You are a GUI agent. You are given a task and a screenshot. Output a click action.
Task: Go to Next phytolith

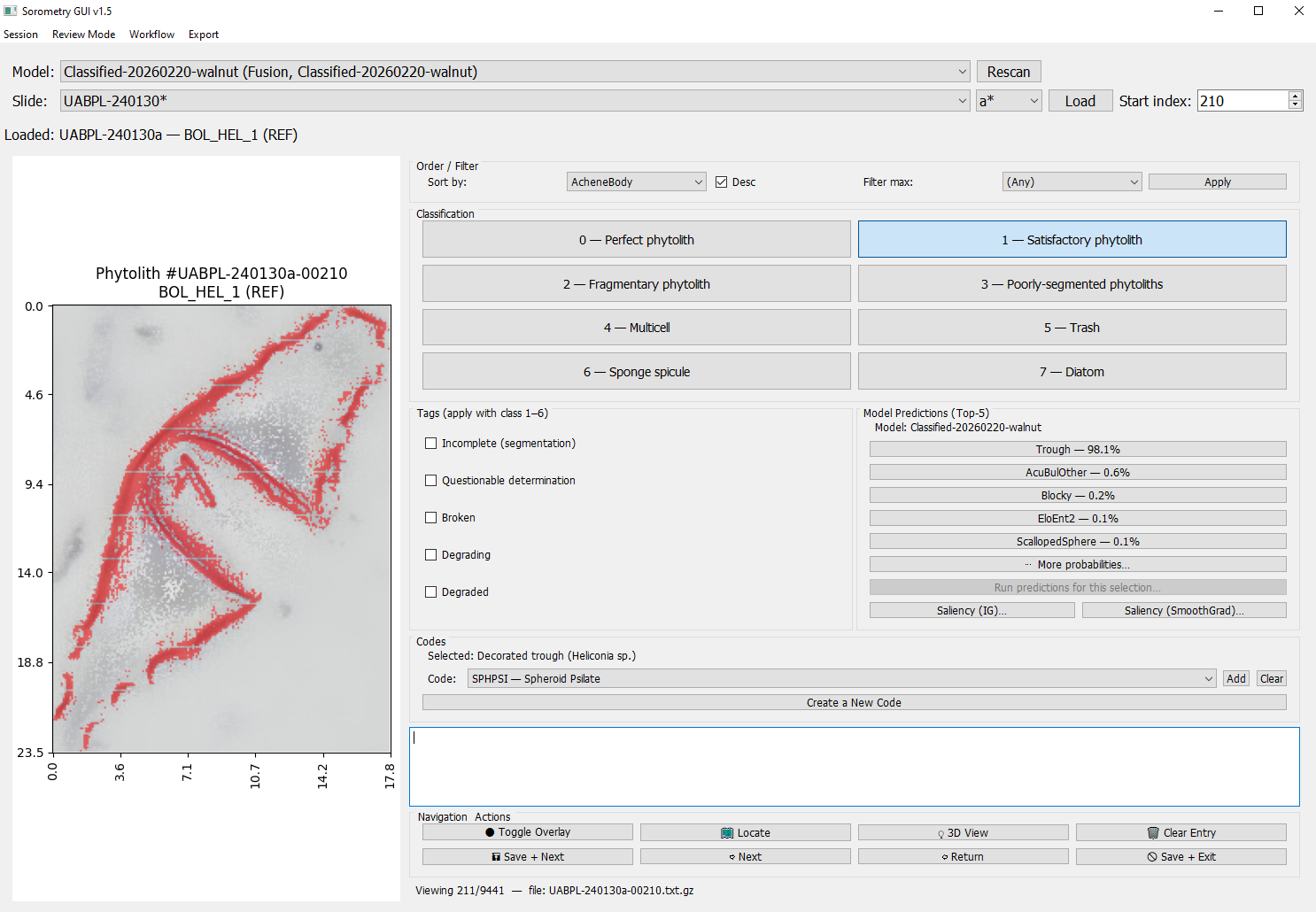(x=745, y=856)
